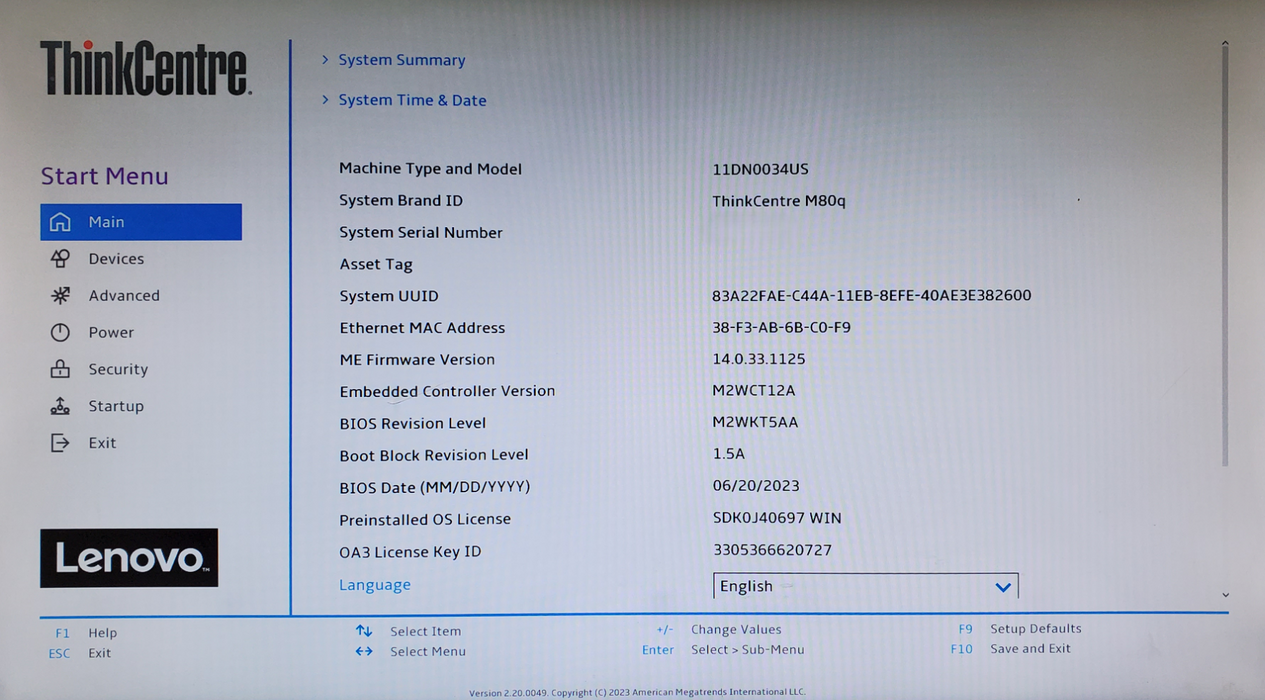Click the Security lock icon

pos(60,369)
